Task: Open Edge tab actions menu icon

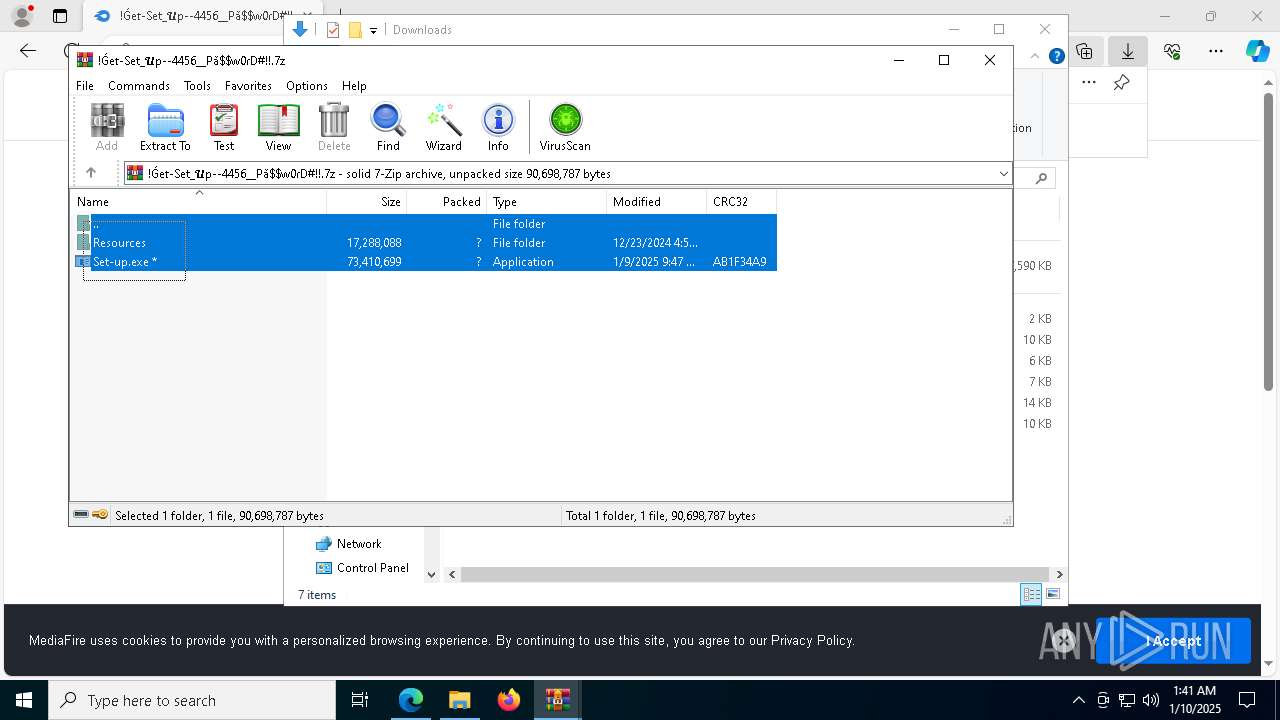Action: tap(60, 16)
